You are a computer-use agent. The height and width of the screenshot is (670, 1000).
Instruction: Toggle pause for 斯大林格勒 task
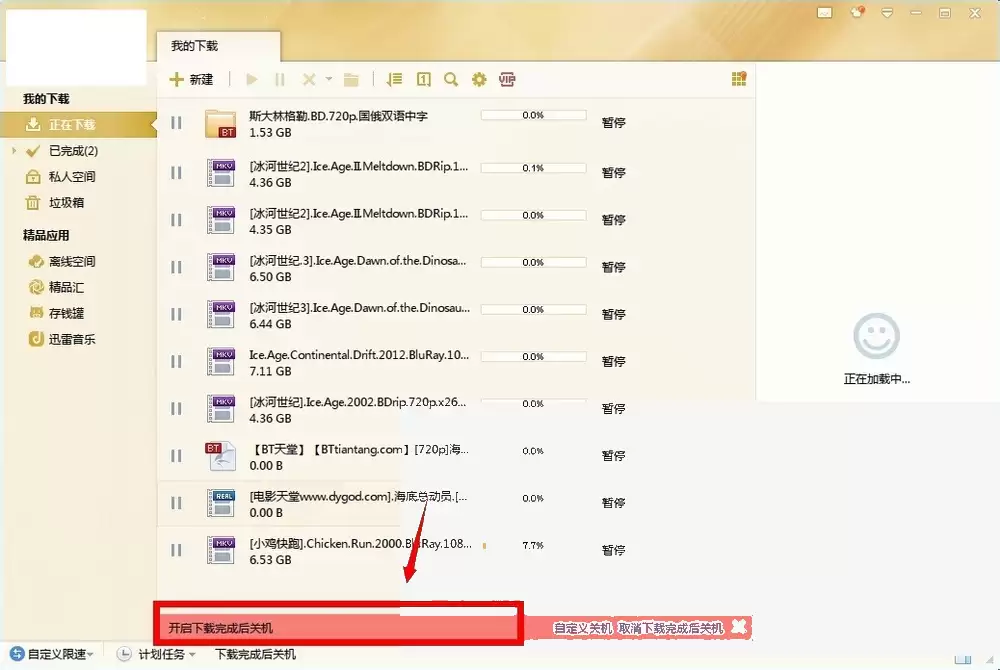tap(177, 123)
